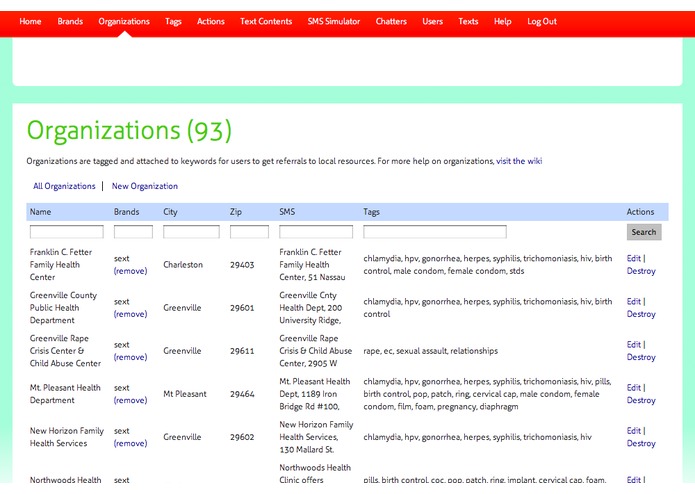The height and width of the screenshot is (494, 695).
Task: Select the Charleston city cell
Action: 183,265
